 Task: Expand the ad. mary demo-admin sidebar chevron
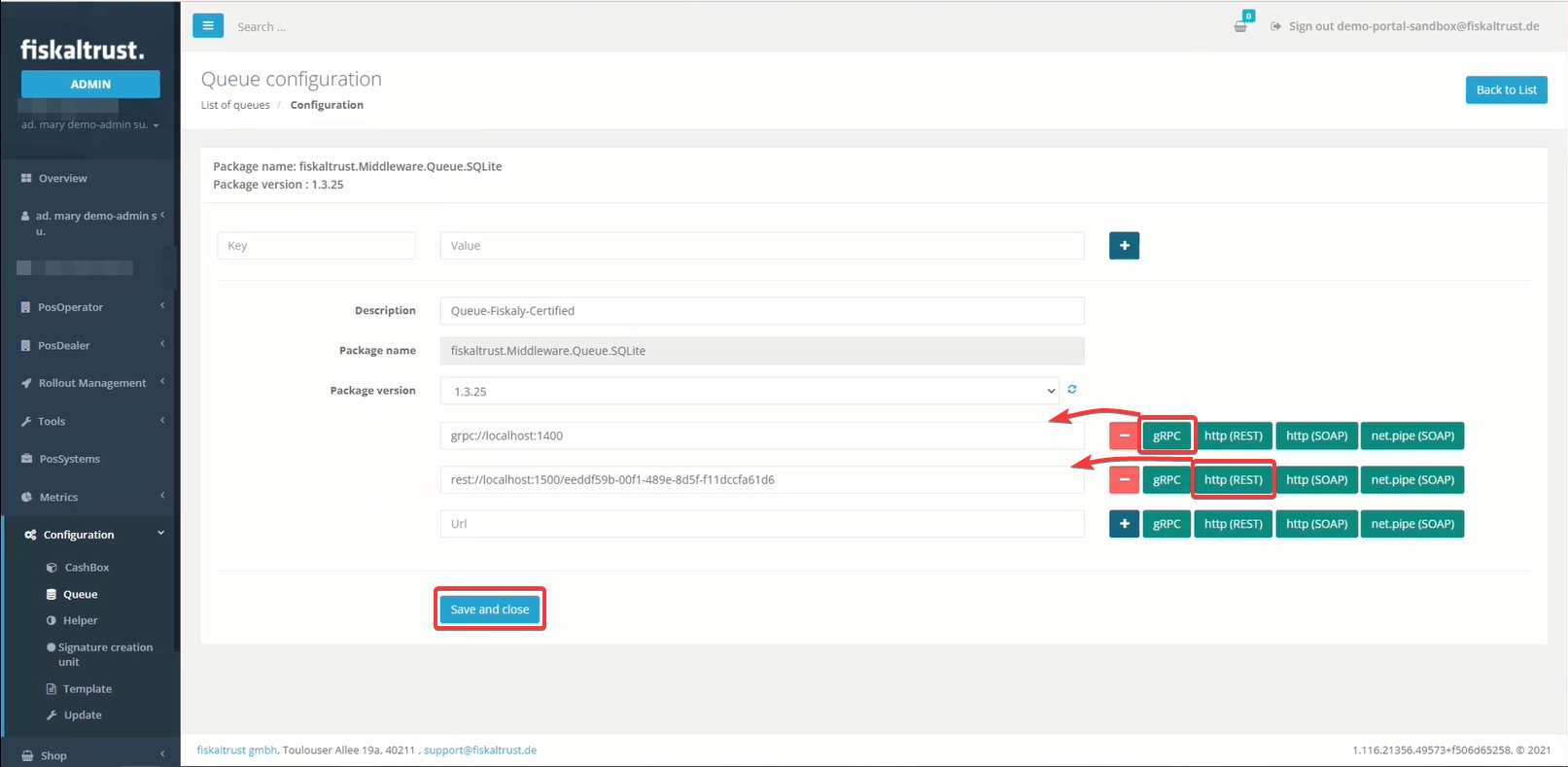pyautogui.click(x=162, y=215)
